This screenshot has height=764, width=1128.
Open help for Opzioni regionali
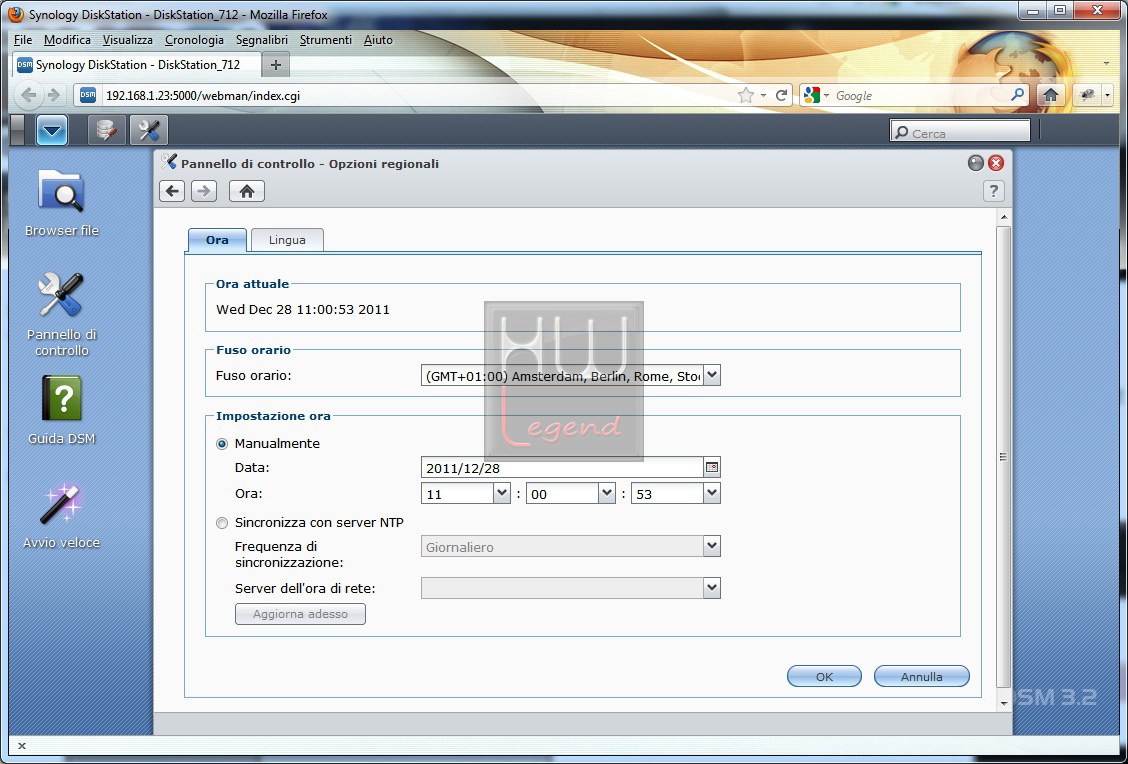(x=993, y=191)
